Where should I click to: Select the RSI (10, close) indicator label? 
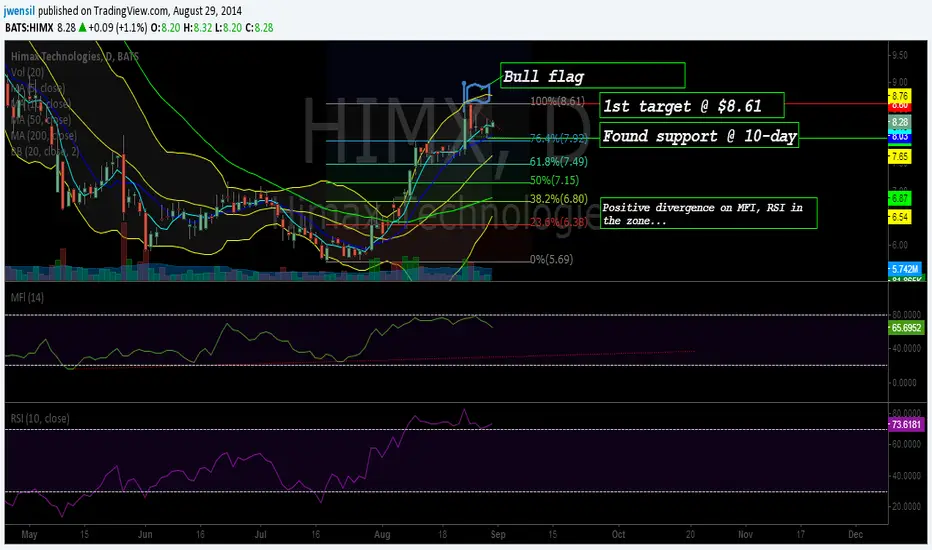pos(40,418)
